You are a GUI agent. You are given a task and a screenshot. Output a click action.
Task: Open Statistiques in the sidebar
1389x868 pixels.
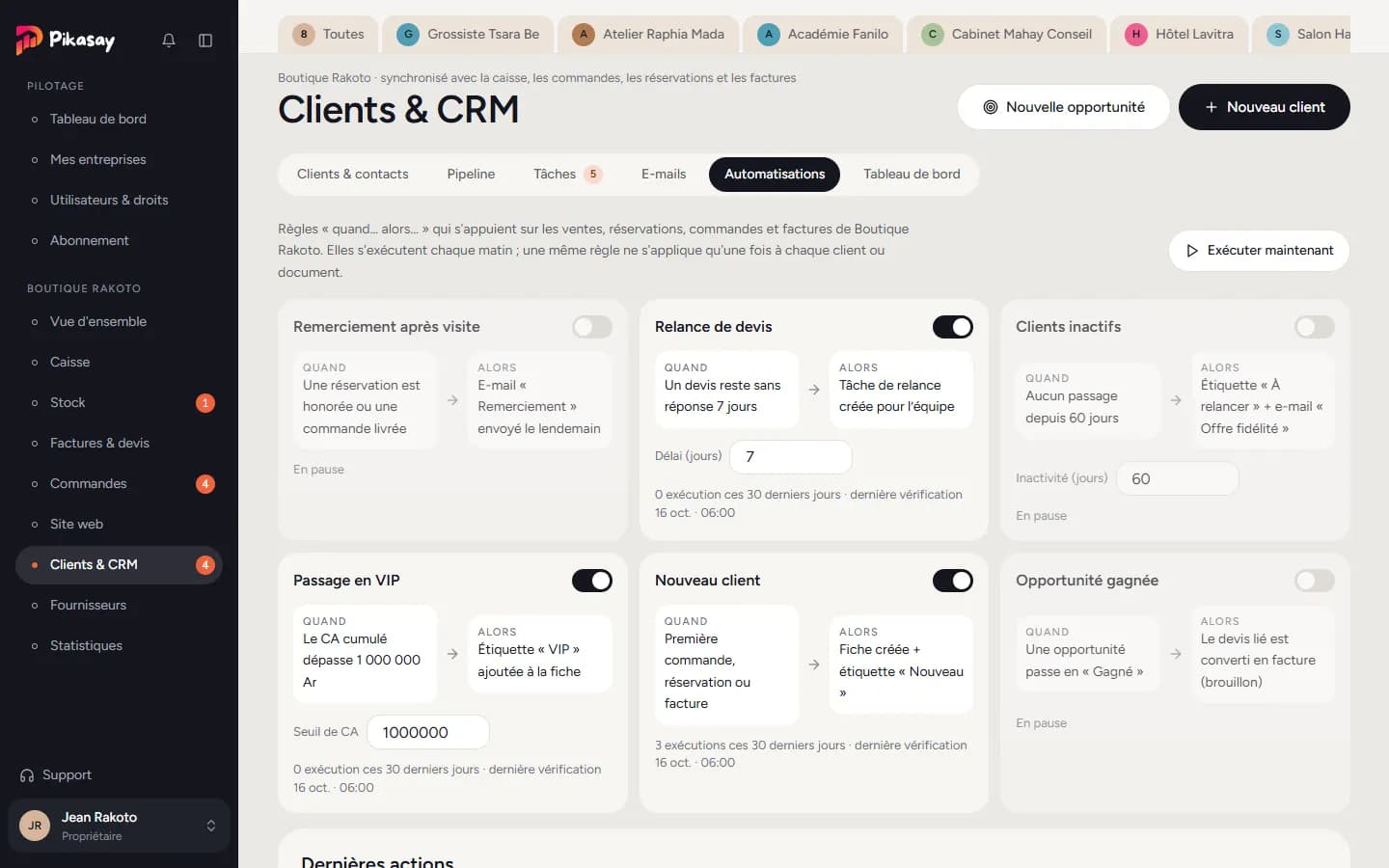pos(119,646)
